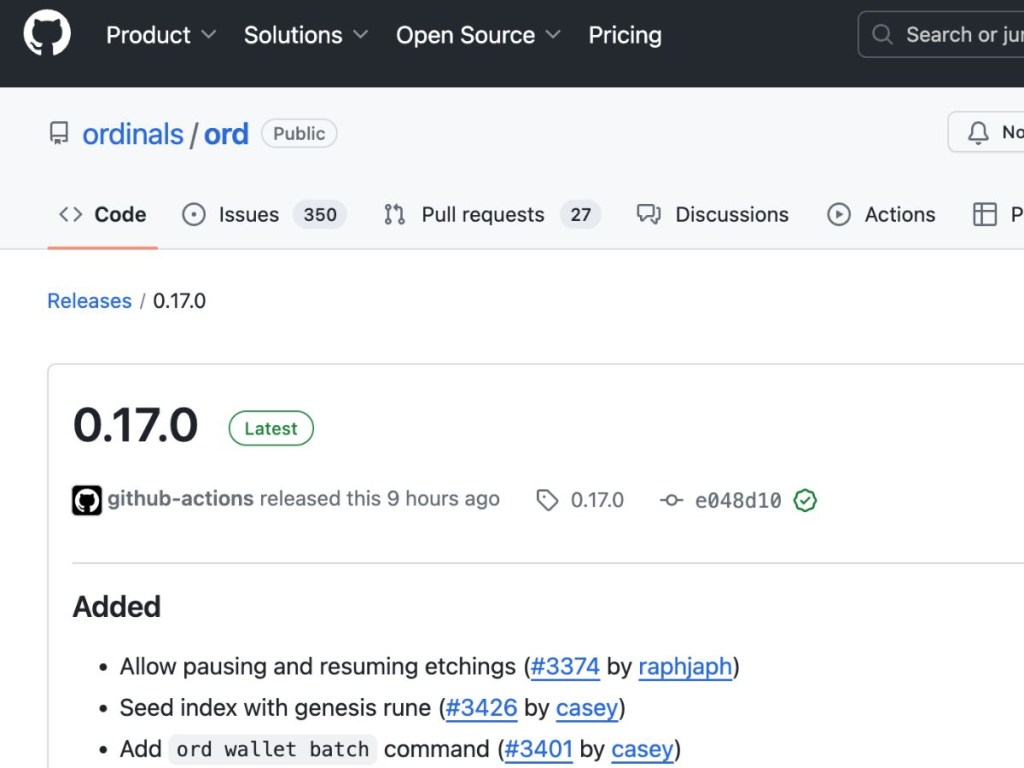Click the Actions play-circle icon
This screenshot has height=768, width=1024.
(838, 214)
